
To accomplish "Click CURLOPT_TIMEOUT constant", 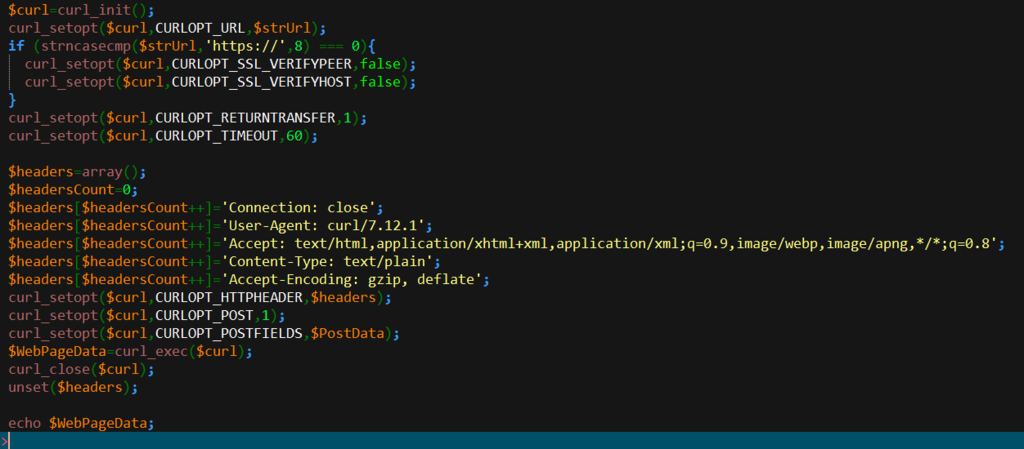I will tap(218, 136).
